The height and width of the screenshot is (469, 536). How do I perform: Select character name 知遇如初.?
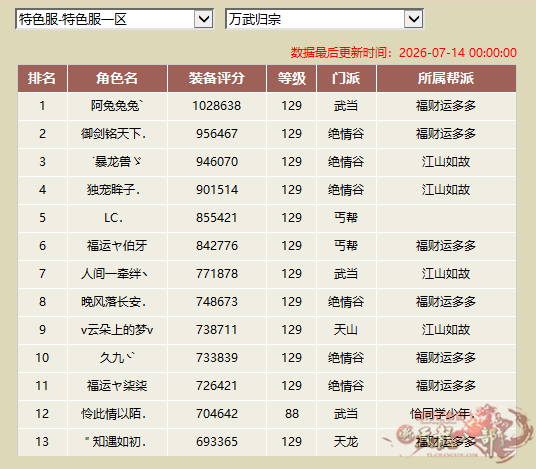[x=116, y=442]
